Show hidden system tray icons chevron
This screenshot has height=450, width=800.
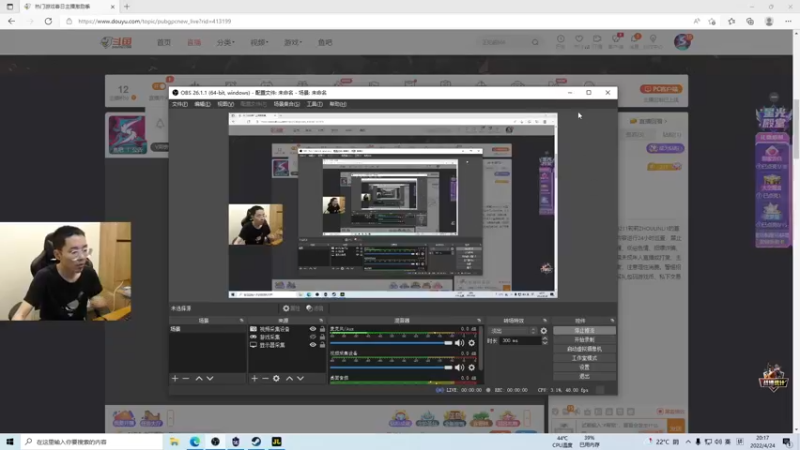(x=688, y=441)
